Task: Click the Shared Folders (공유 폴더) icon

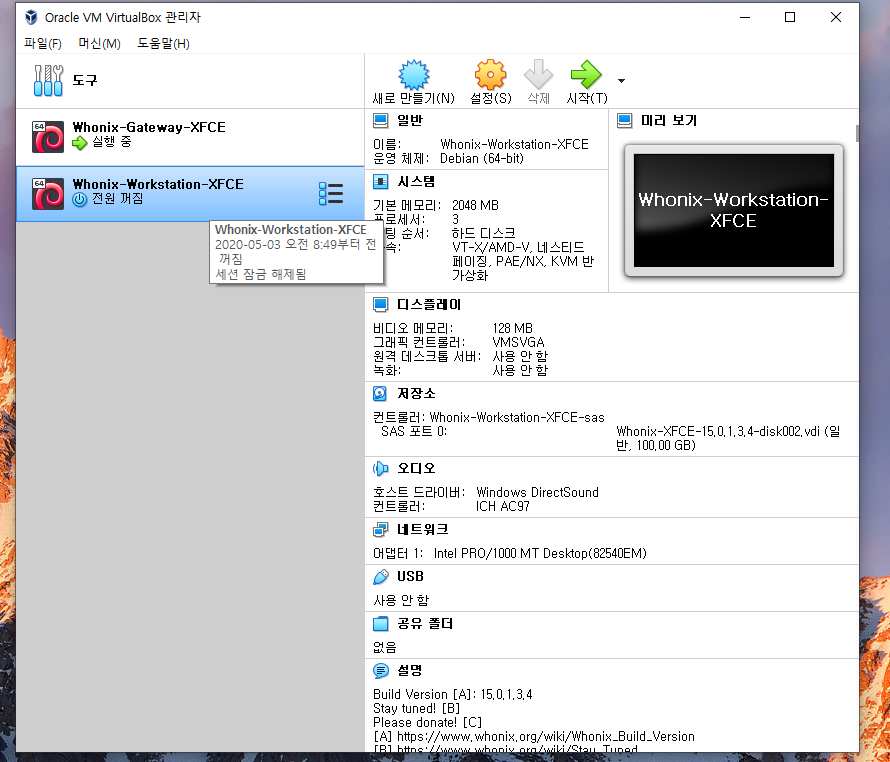Action: [x=380, y=624]
